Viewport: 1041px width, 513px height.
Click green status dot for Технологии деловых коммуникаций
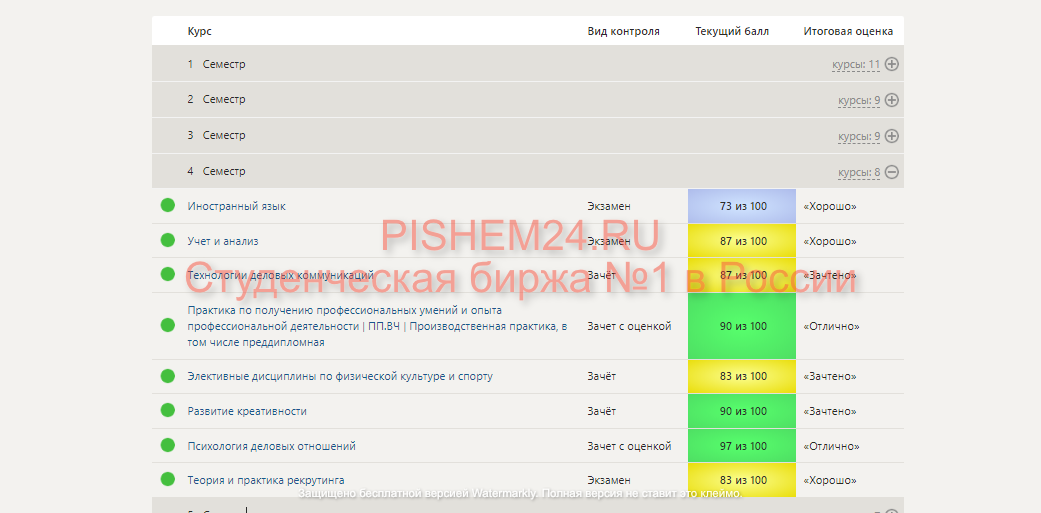168,274
